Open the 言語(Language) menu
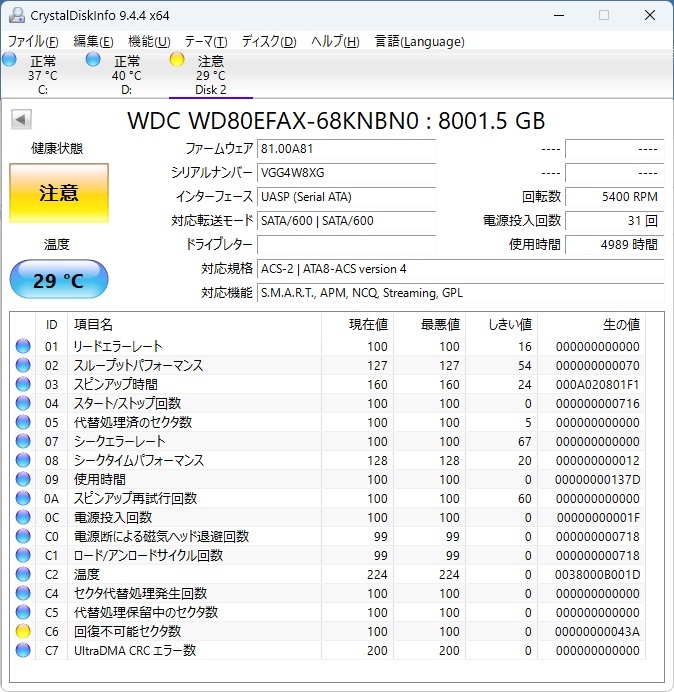The image size is (674, 692). [x=419, y=41]
